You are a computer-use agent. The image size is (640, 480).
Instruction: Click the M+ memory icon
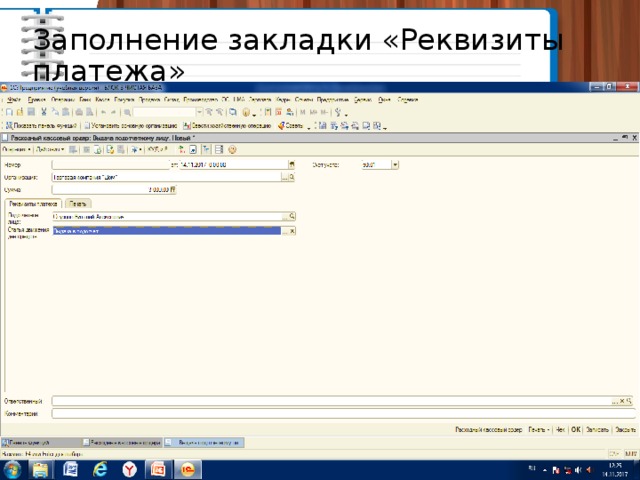[313, 112]
